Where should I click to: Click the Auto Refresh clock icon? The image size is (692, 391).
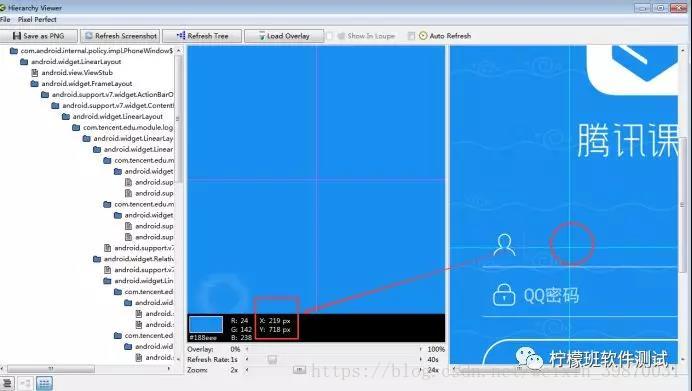click(423, 36)
